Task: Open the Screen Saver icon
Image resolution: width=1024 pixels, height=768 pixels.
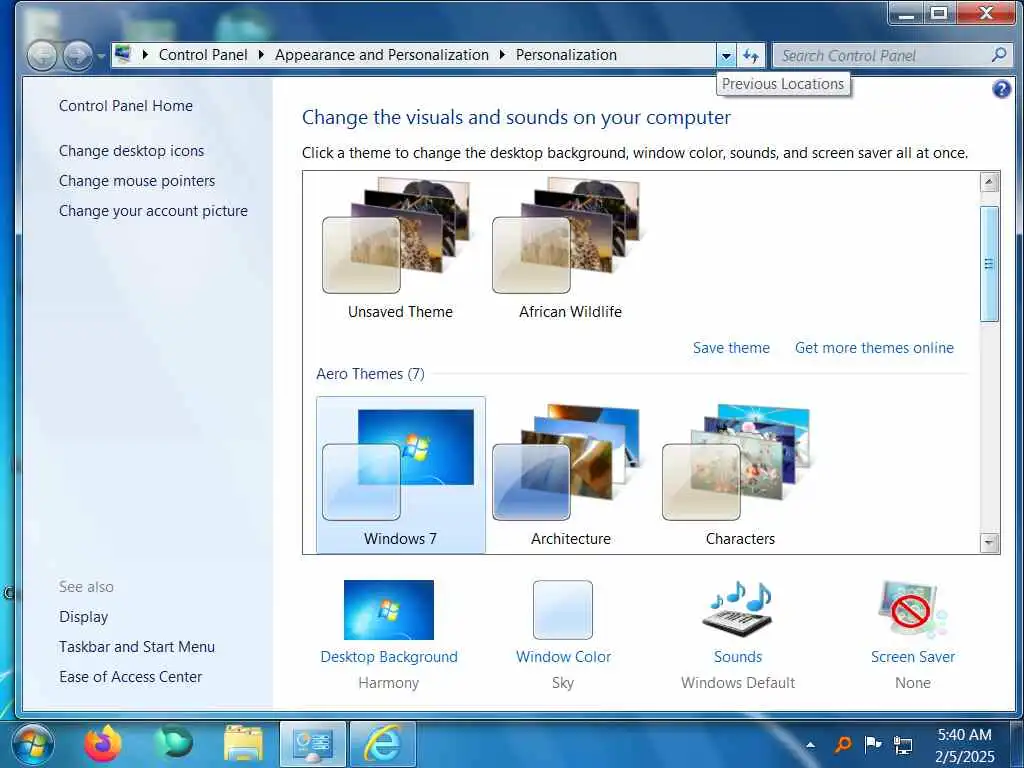Action: tap(912, 609)
